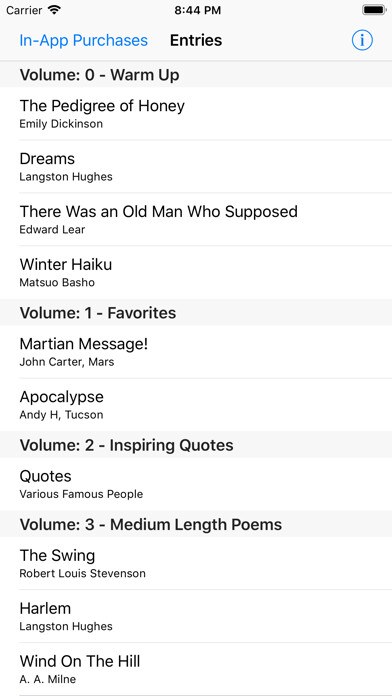Choose Wind On The Hill entry
Image resolution: width=392 pixels, height=696 pixels.
(x=196, y=669)
